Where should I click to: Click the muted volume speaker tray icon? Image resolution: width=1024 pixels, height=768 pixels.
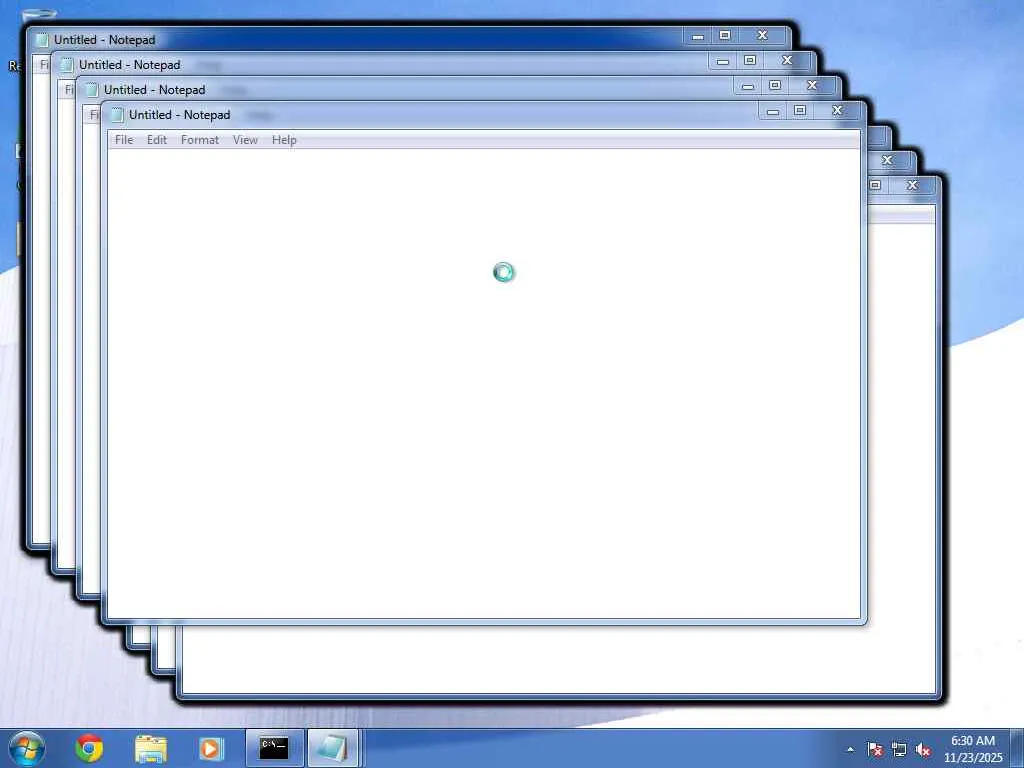point(923,750)
